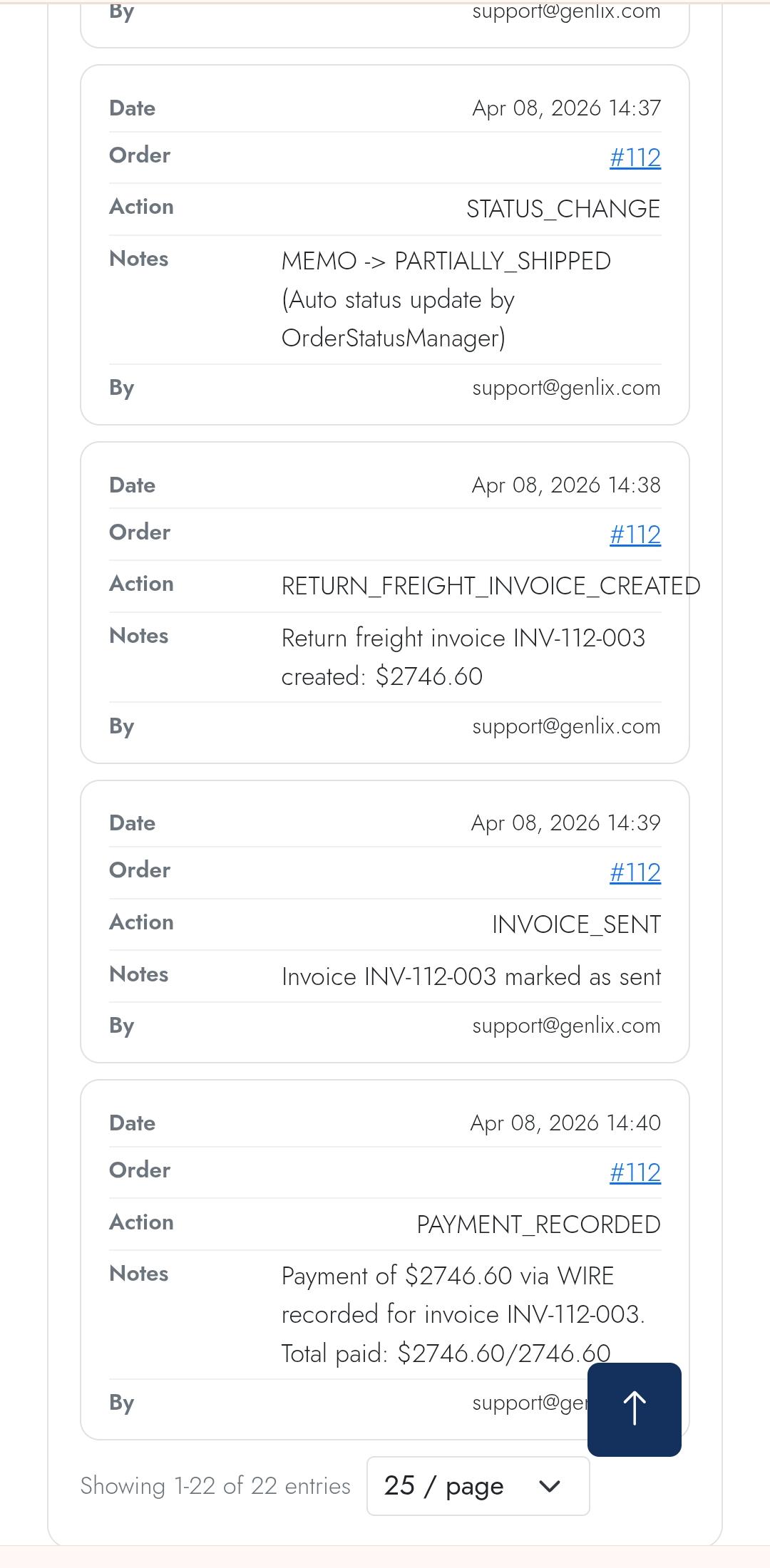Select the date Apr 08, 2026 14:39

click(565, 823)
